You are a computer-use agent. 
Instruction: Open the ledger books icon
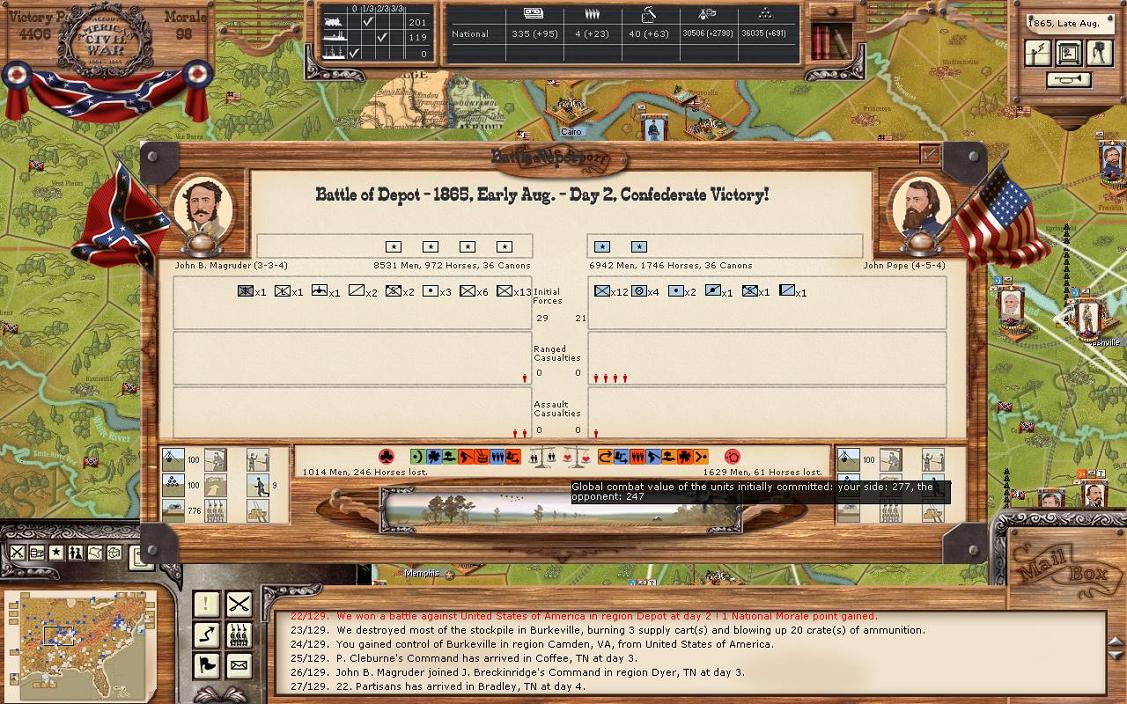point(827,42)
